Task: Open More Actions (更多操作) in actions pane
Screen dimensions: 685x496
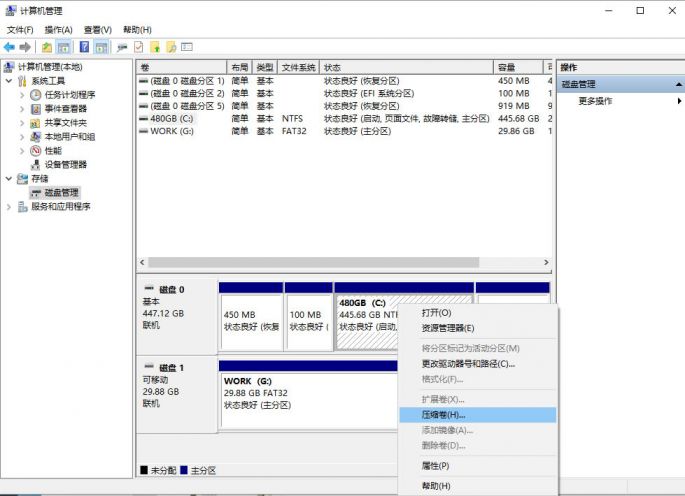Action: 620,101
